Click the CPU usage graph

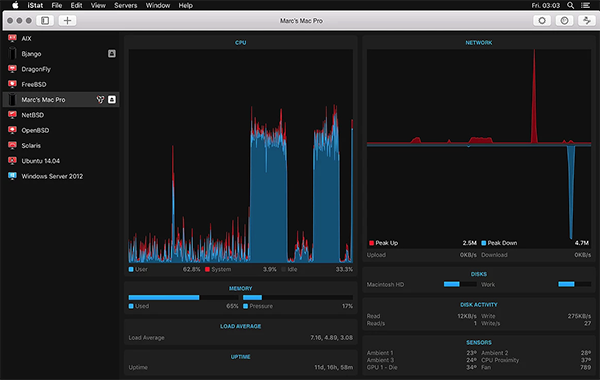[x=241, y=156]
